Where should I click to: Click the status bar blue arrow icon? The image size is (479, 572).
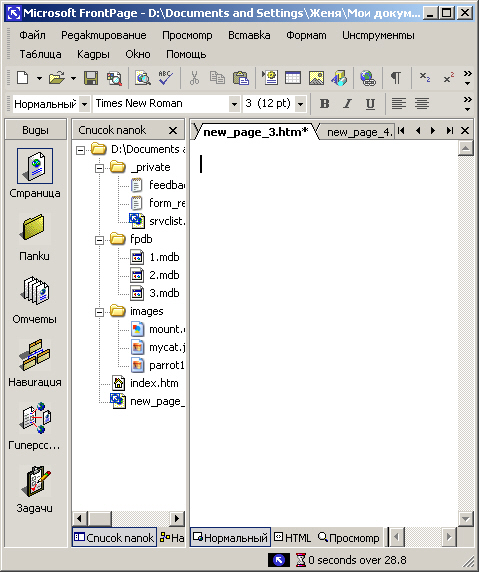tap(279, 560)
